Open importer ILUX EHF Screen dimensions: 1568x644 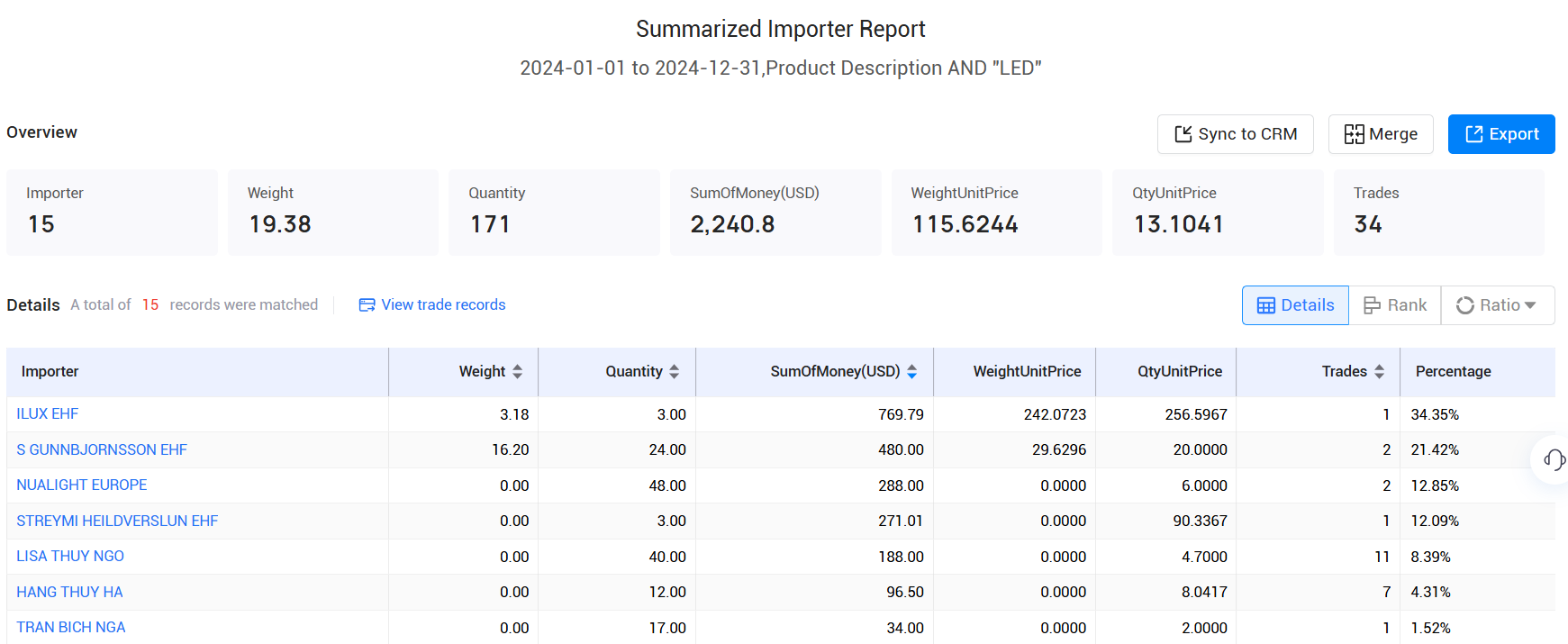tap(48, 414)
